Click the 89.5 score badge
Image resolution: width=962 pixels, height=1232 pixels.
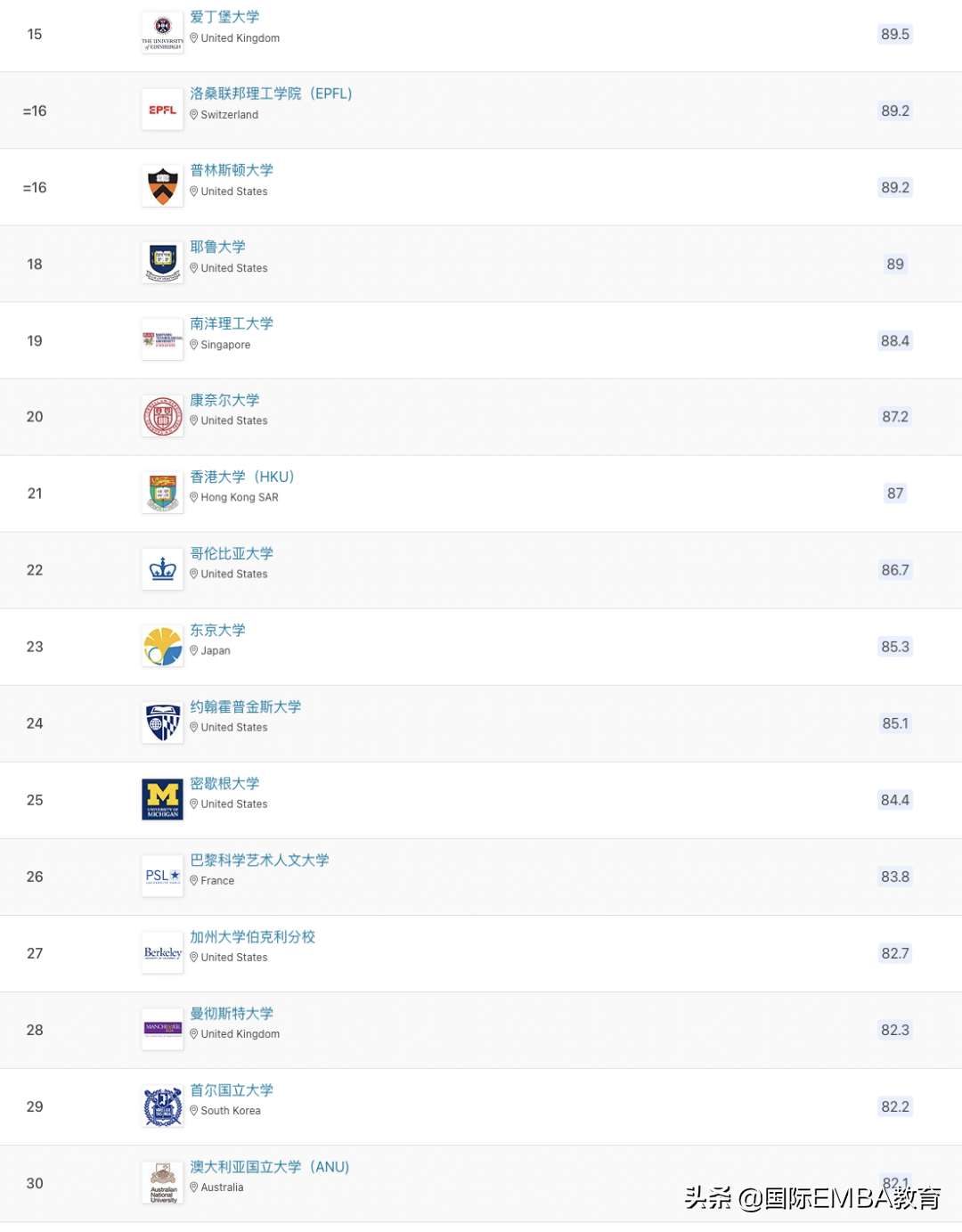[x=895, y=34]
